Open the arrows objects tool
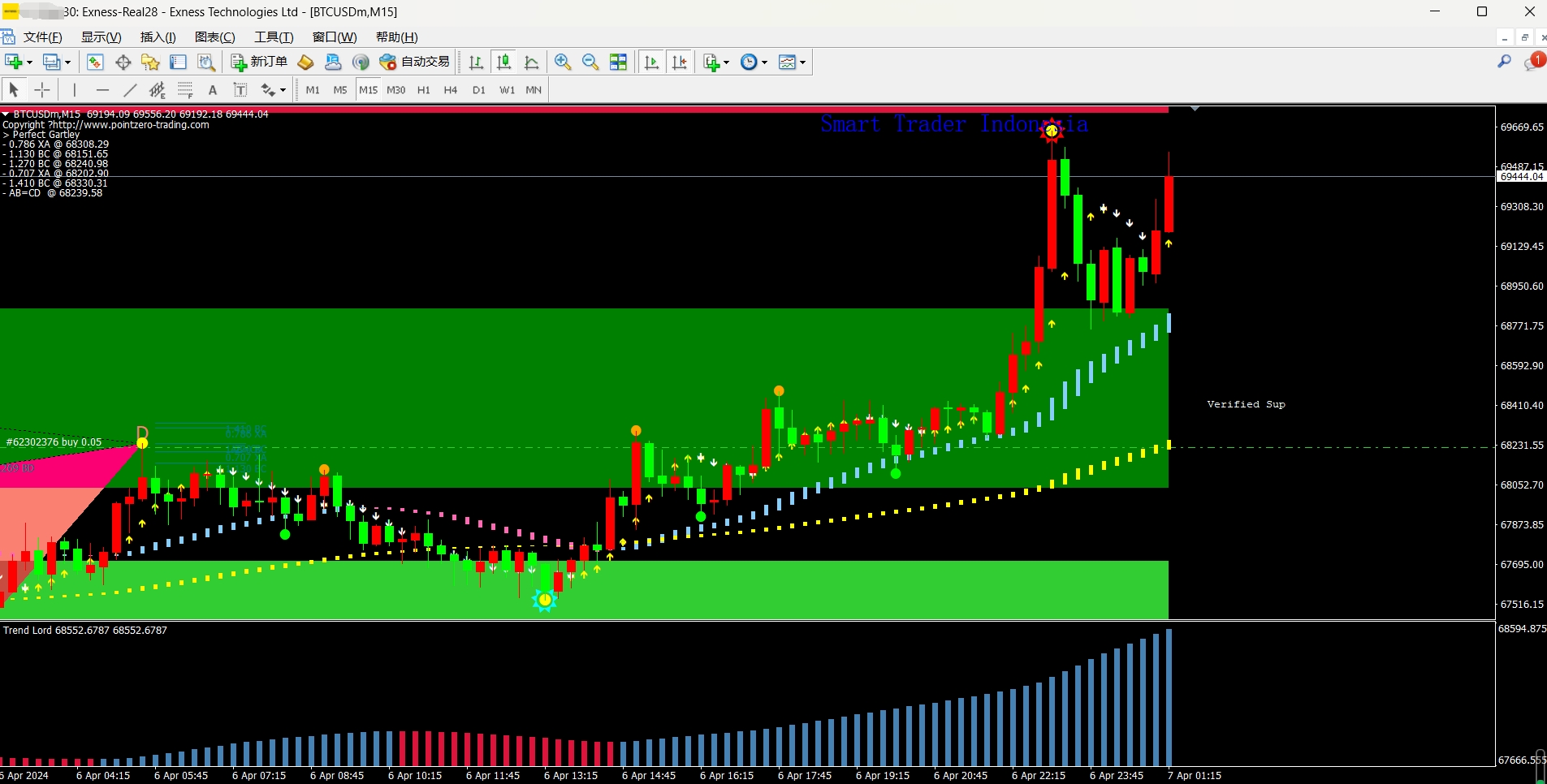Viewport: 1547px width, 784px height. click(268, 89)
